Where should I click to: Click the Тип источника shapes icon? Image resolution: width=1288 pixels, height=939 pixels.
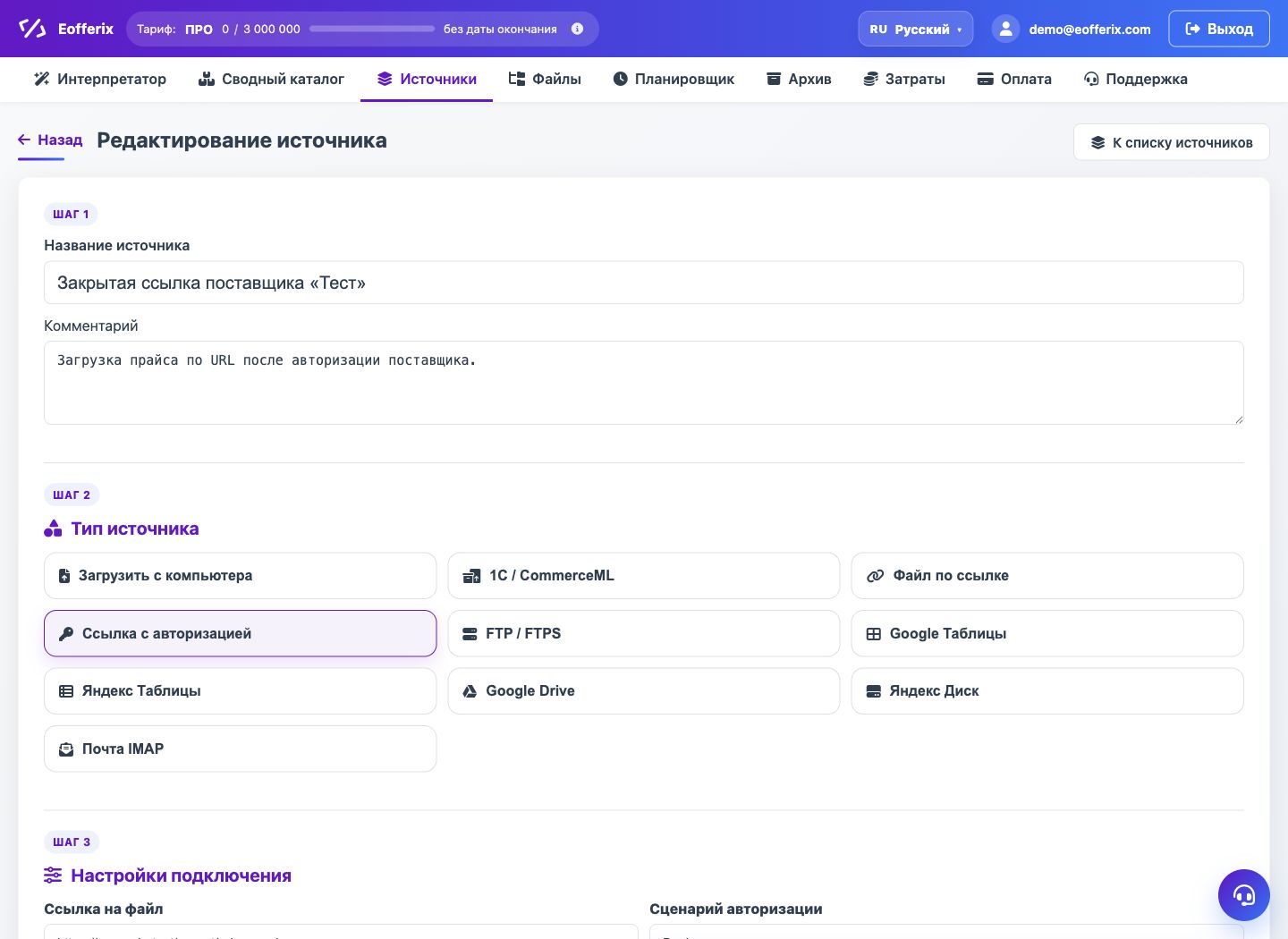tap(53, 529)
